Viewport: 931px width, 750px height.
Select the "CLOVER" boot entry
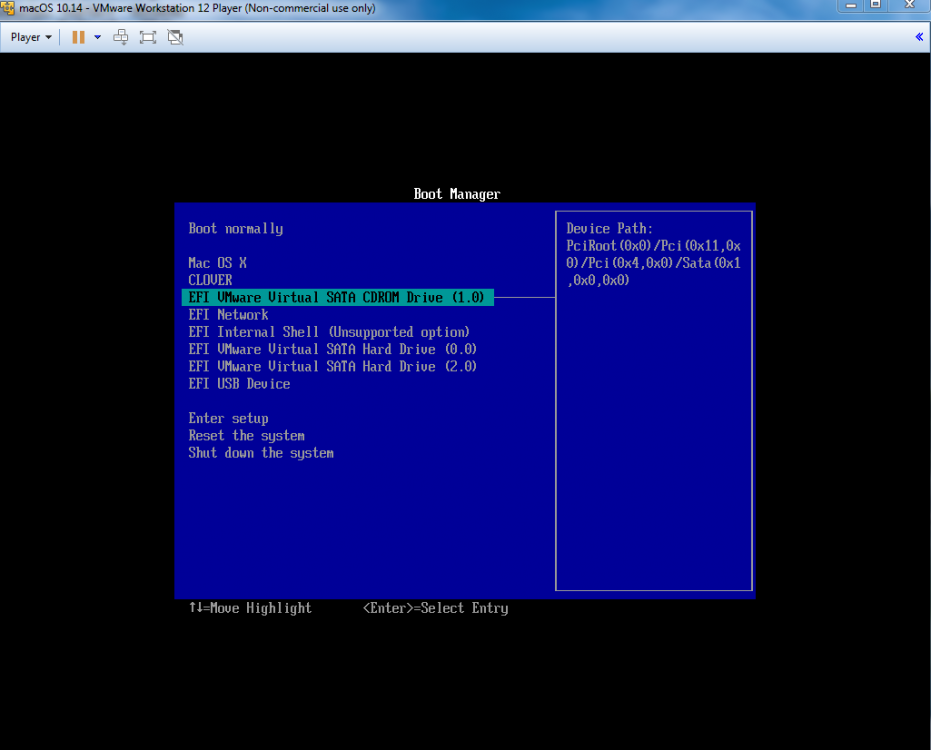tap(210, 280)
